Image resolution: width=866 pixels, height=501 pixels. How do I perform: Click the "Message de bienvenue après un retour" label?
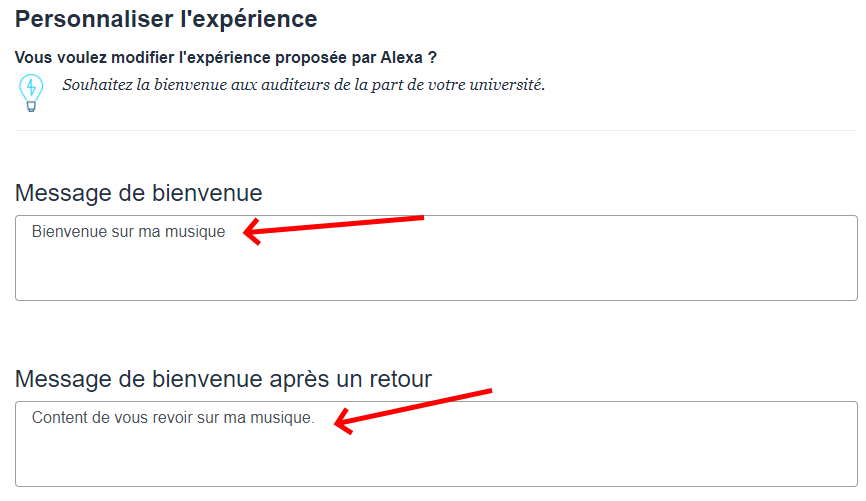(224, 379)
